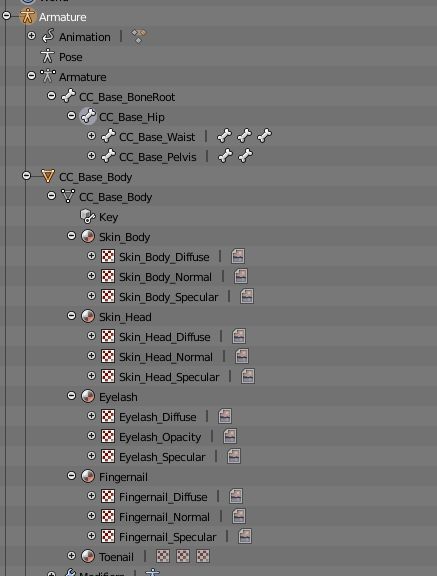The height and width of the screenshot is (576, 437).
Task: Collapse the Fingernail material
Action: pos(72,476)
